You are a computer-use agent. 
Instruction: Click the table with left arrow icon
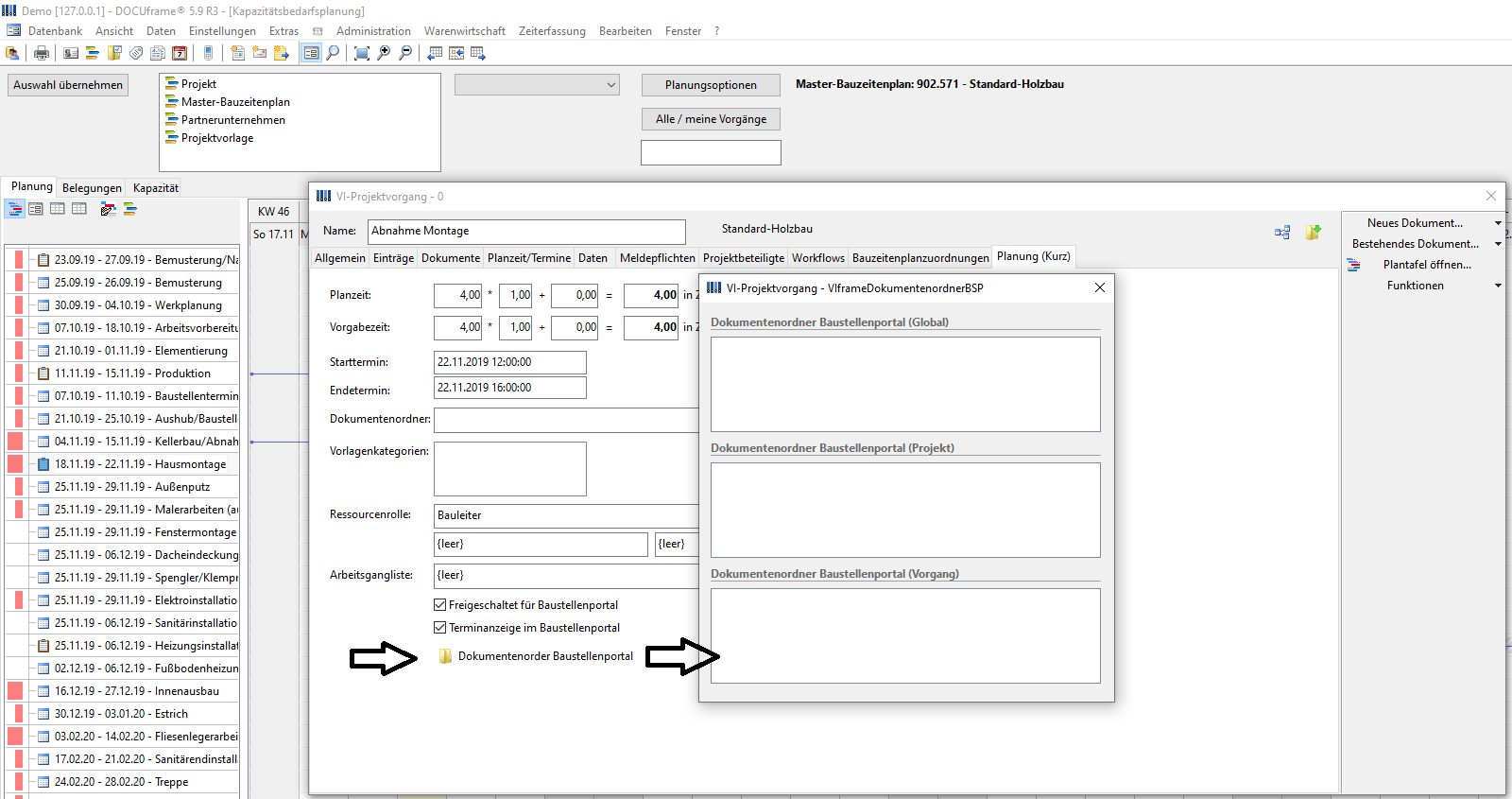[x=435, y=53]
